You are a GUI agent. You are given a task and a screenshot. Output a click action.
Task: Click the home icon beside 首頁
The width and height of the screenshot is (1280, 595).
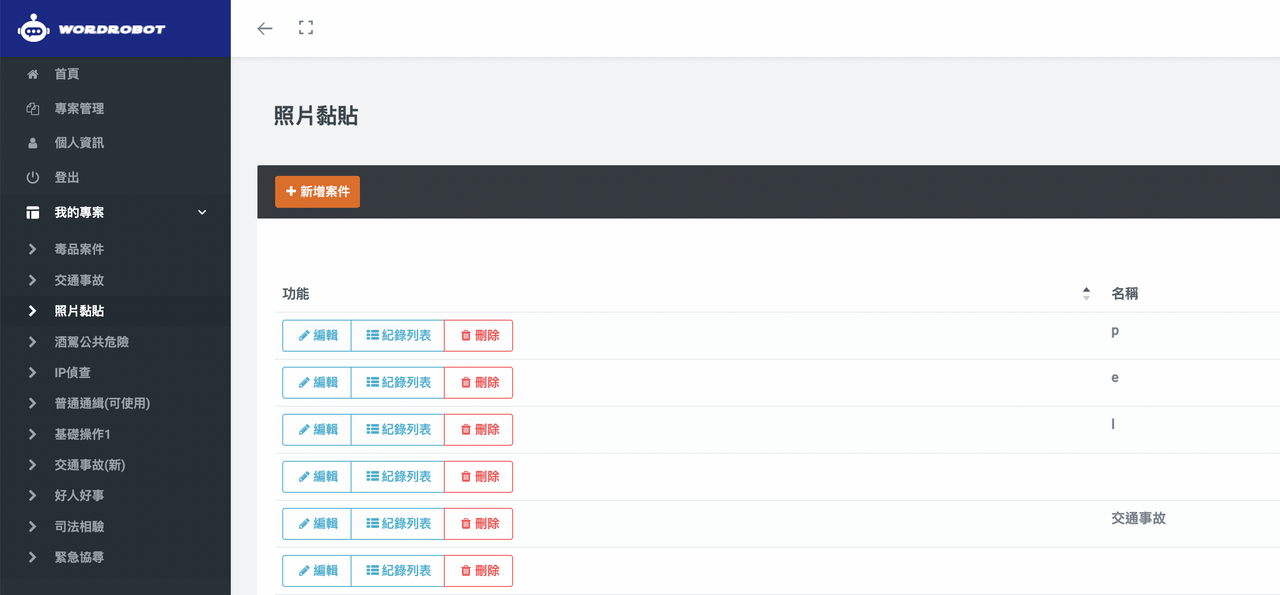coord(33,74)
